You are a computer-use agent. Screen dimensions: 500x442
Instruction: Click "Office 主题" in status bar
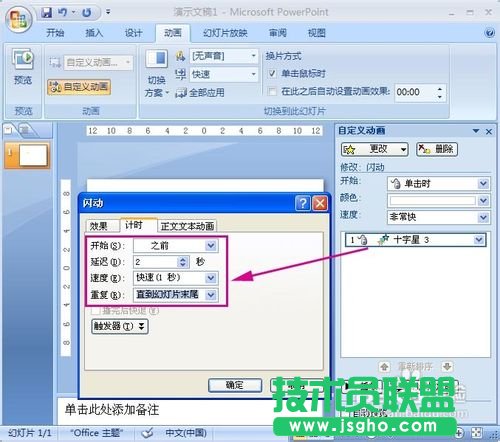(96, 433)
